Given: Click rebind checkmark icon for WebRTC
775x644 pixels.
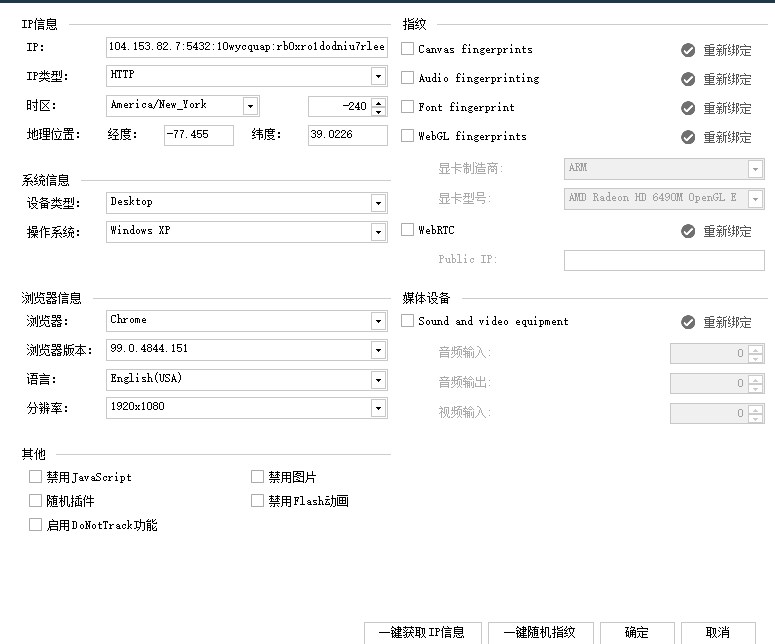Looking at the screenshot, I should coord(688,231).
